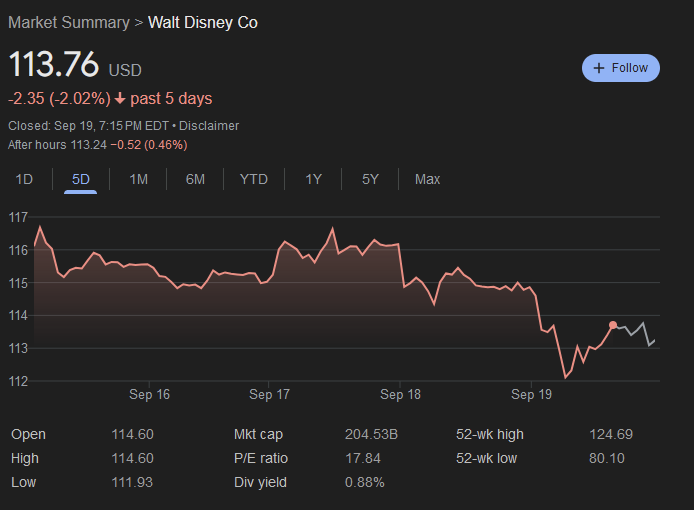Click the Mkt cap value 204.53B
694x510 pixels.
pos(371,434)
